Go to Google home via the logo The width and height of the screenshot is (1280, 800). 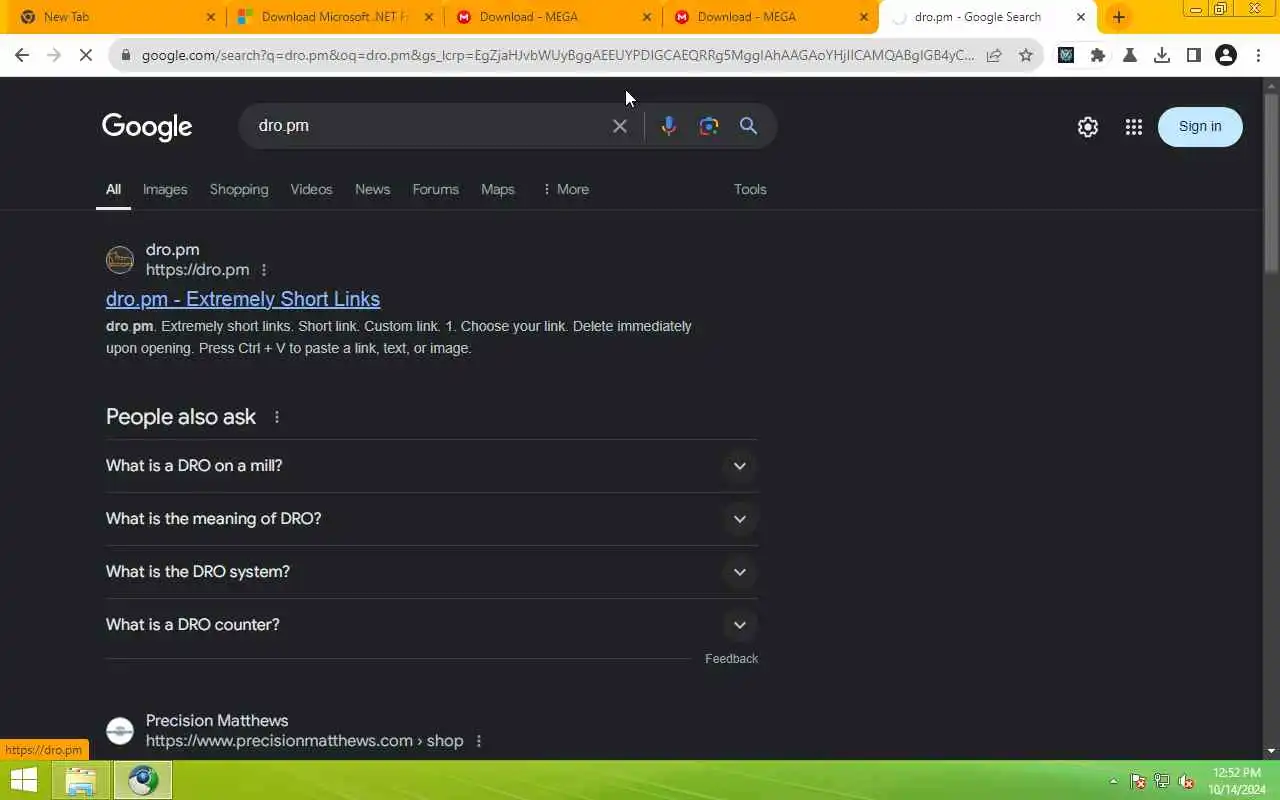point(147,127)
